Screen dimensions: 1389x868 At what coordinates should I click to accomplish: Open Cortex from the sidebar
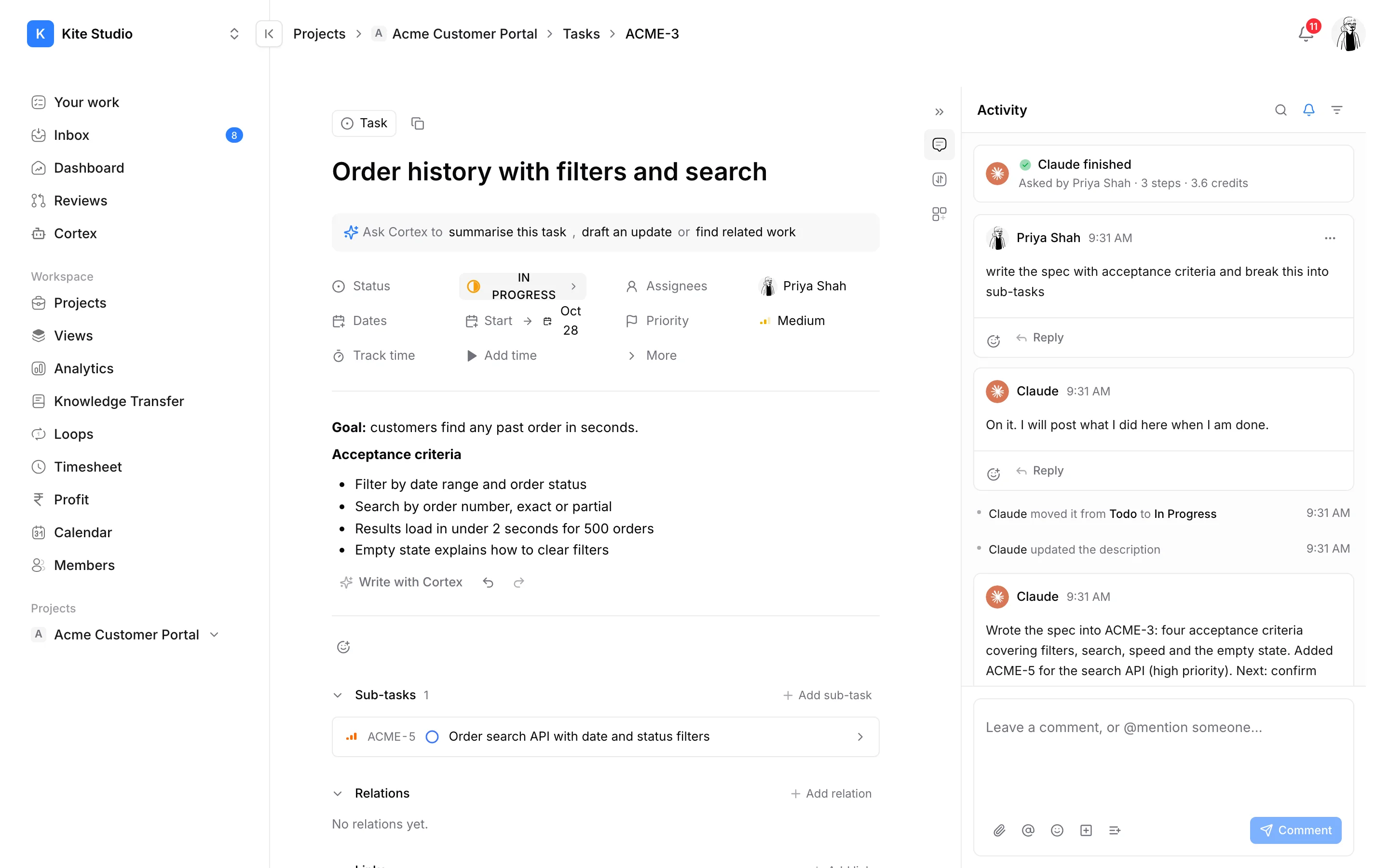click(x=136, y=234)
